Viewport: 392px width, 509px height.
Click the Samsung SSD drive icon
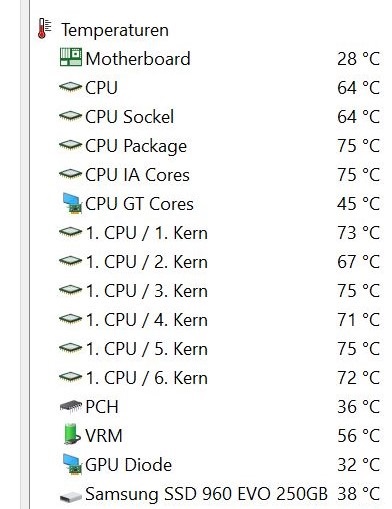pos(71,496)
